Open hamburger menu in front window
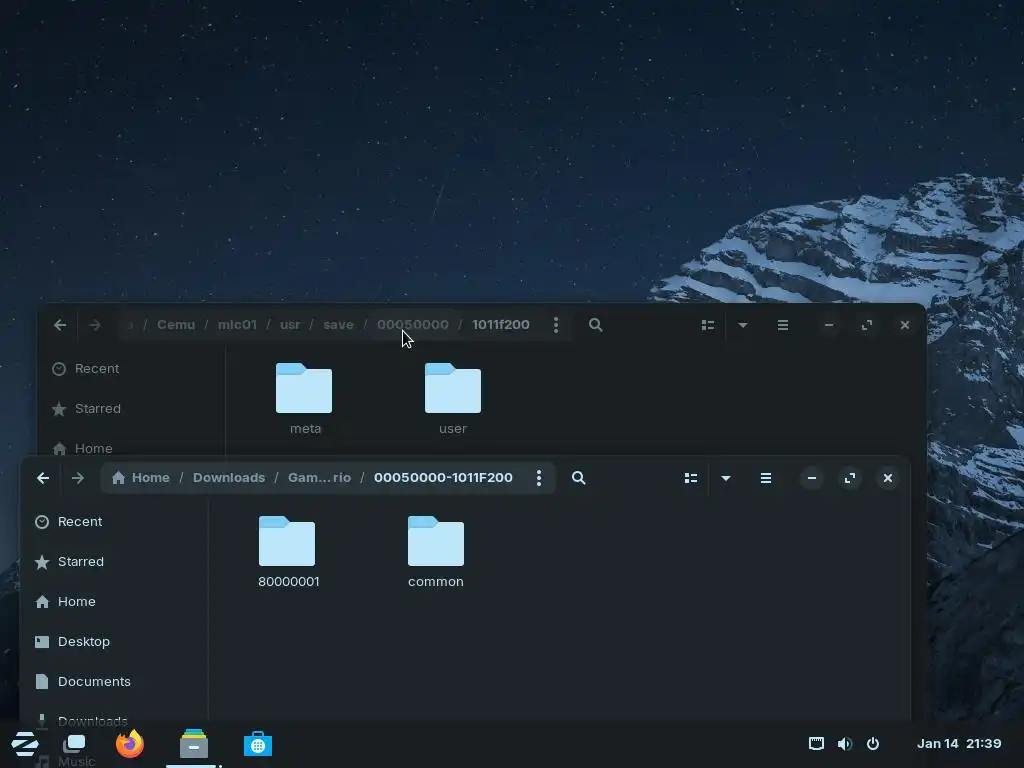 click(766, 478)
